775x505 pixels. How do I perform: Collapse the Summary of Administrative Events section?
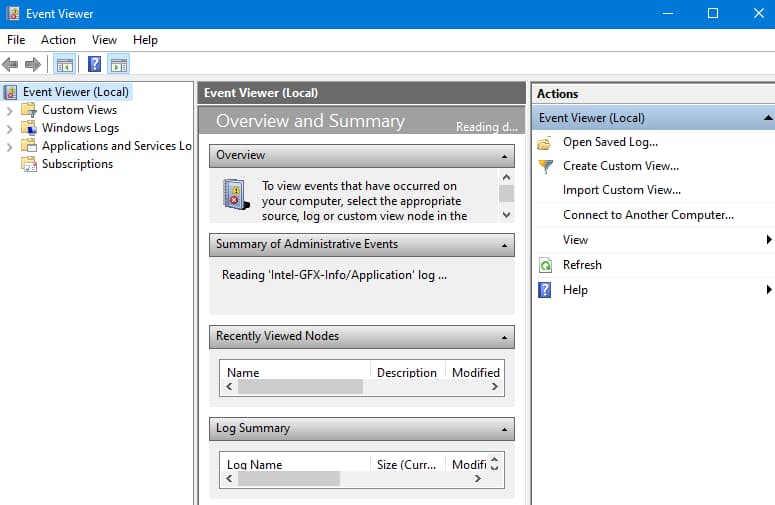coord(506,245)
